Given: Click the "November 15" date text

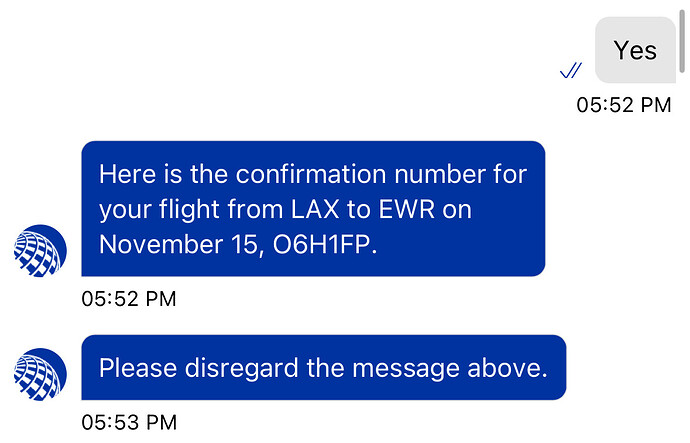Looking at the screenshot, I should pyautogui.click(x=177, y=244).
